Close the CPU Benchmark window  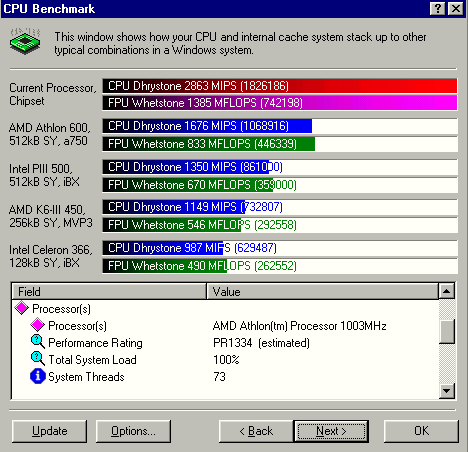[x=456, y=8]
